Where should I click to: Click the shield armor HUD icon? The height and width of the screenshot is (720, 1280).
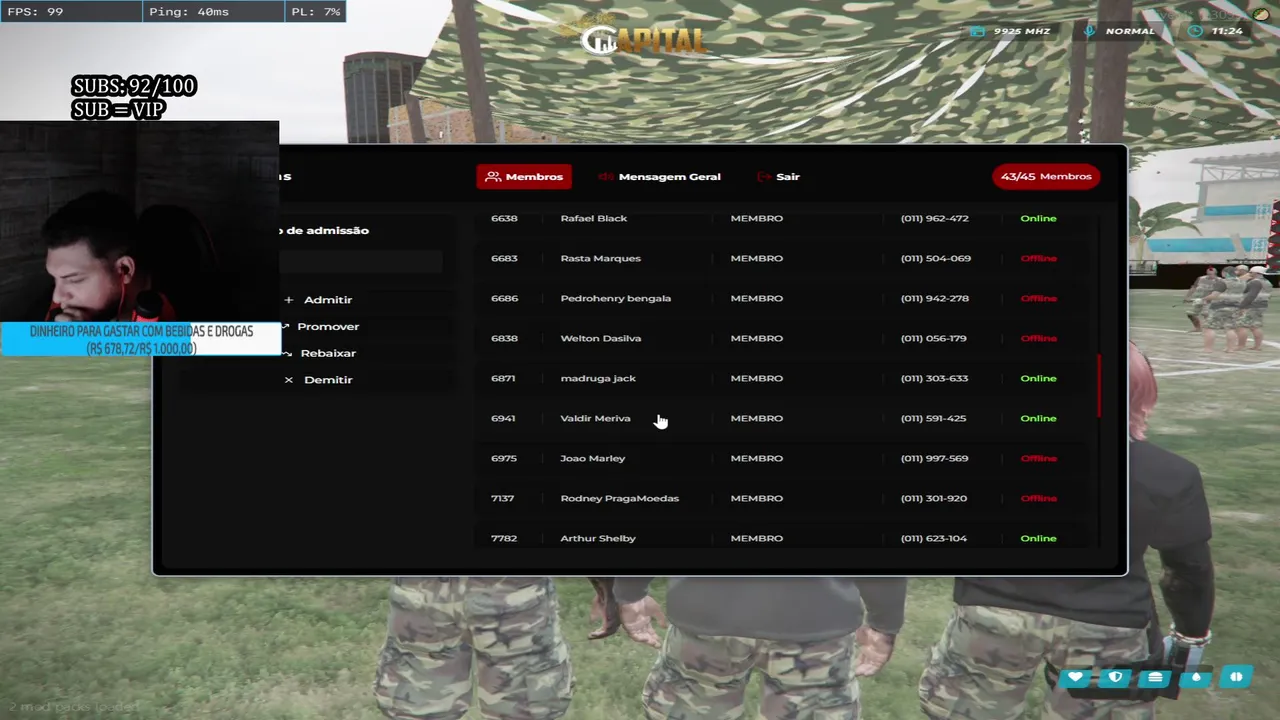(1116, 677)
